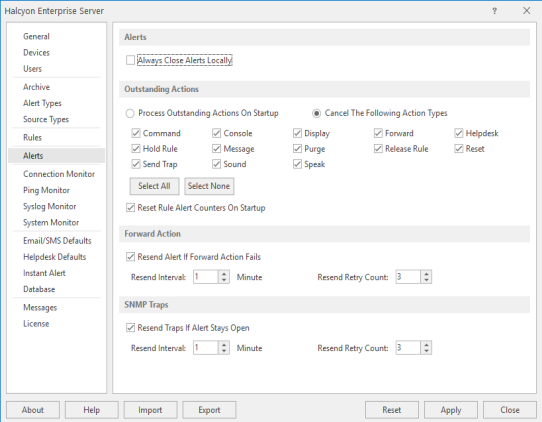Viewport: 542px width, 422px height.
Task: Disable Reset Rule Alert Counters On Startup
Action: (130, 208)
